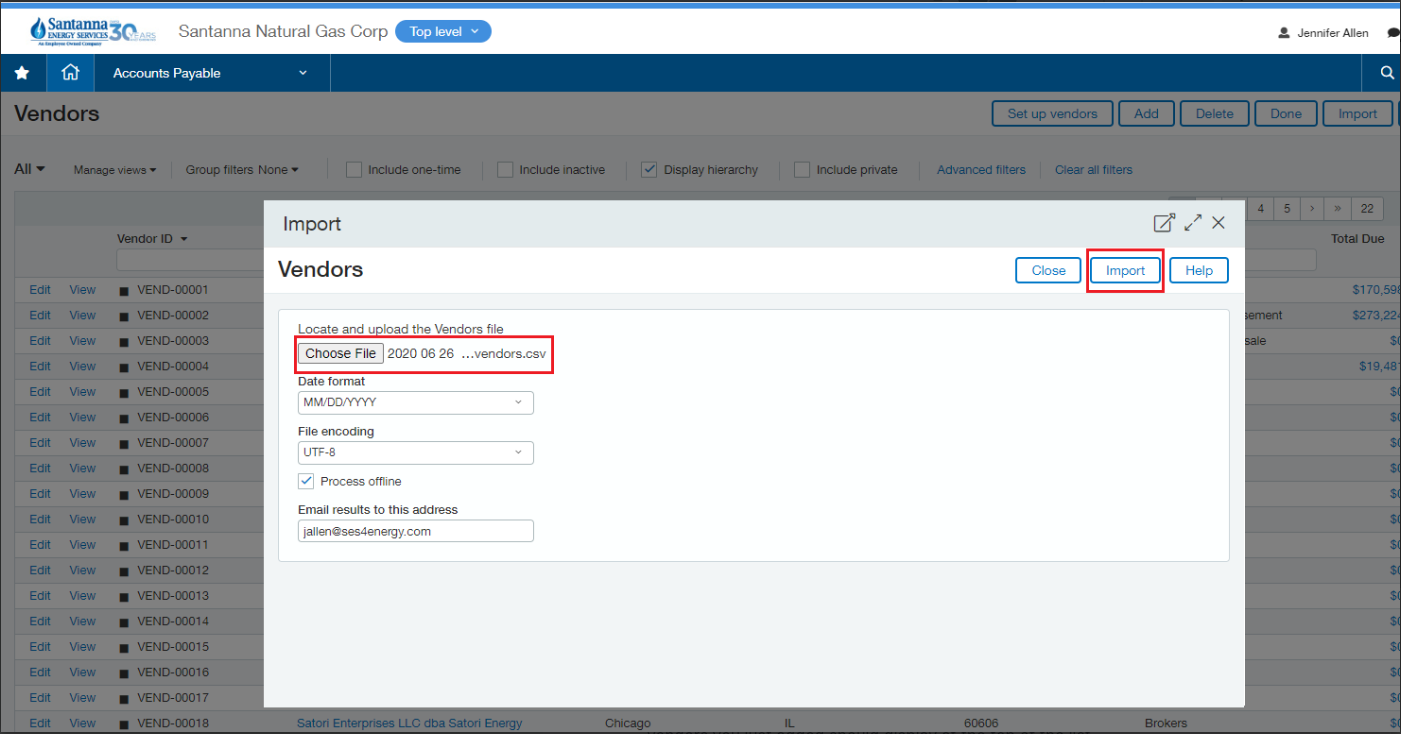The width and height of the screenshot is (1401, 734).
Task: Enable the Include inactive checkbox
Action: coord(505,169)
